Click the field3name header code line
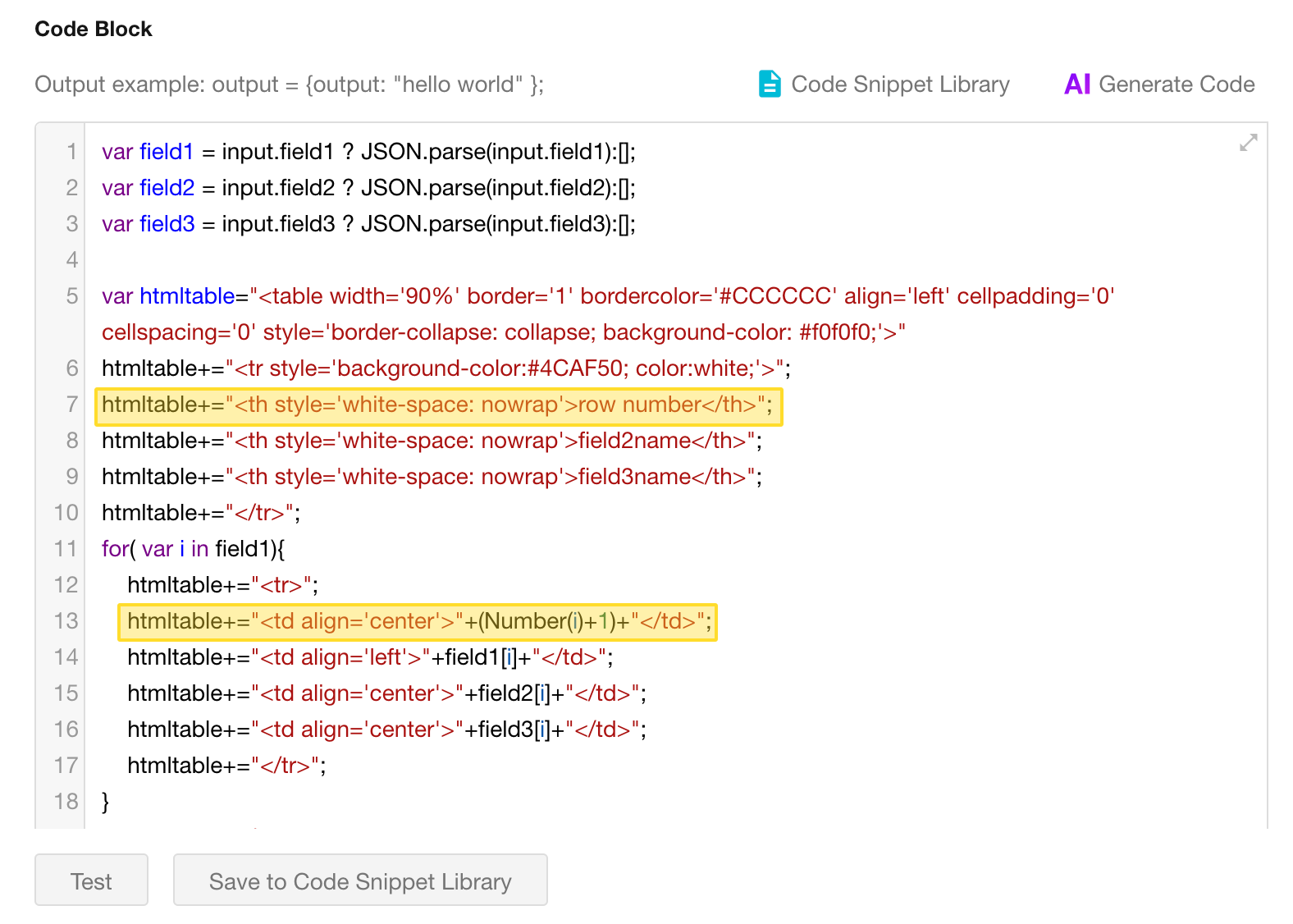Screen dimensions: 1293x924 pyautogui.click(x=432, y=477)
